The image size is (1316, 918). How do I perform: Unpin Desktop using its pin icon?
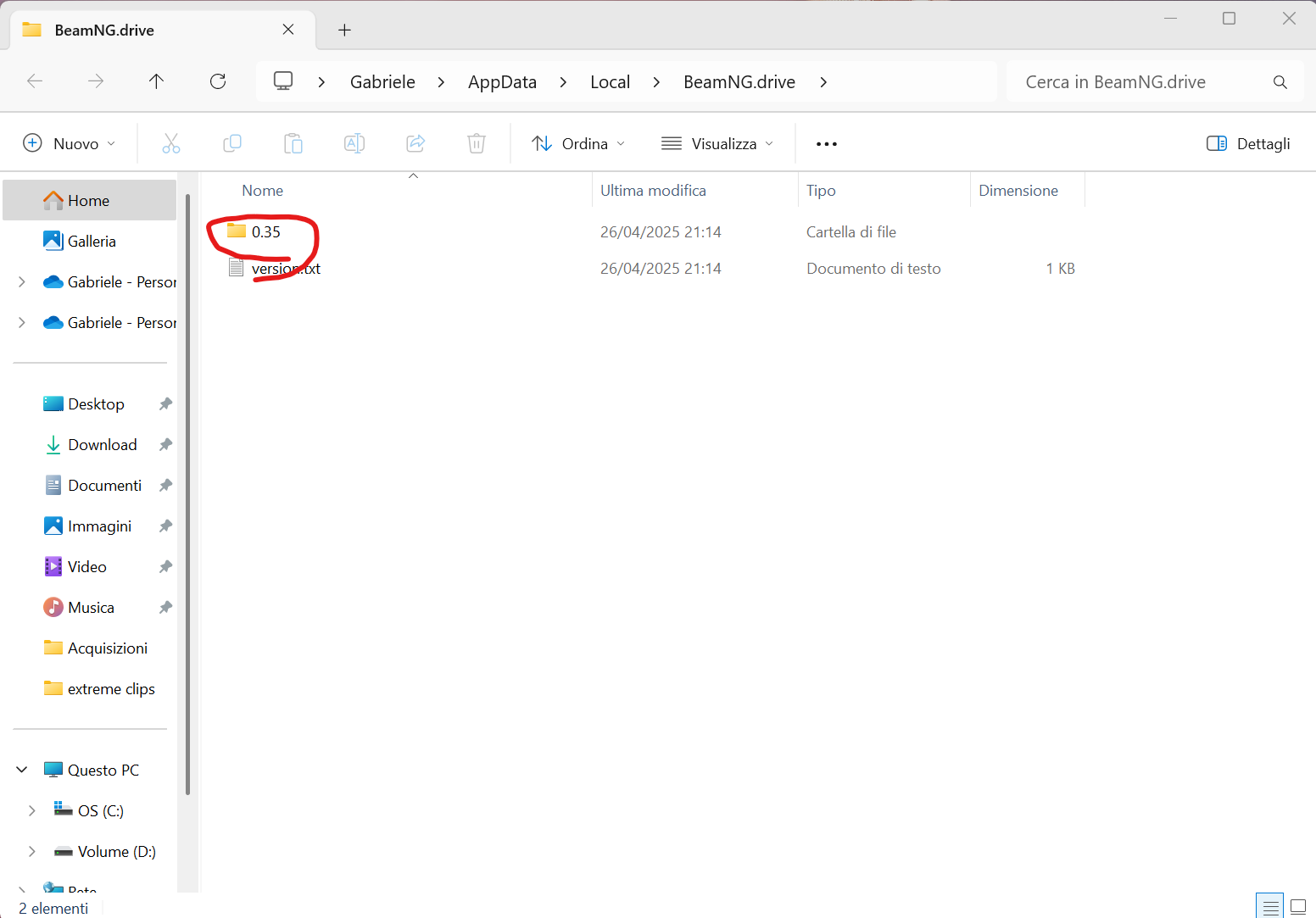click(x=165, y=404)
